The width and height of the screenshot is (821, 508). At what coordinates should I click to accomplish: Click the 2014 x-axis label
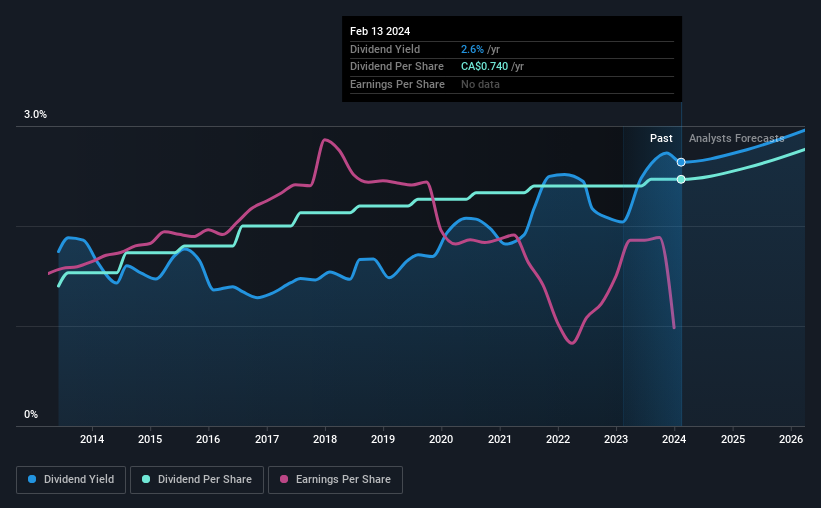92,439
